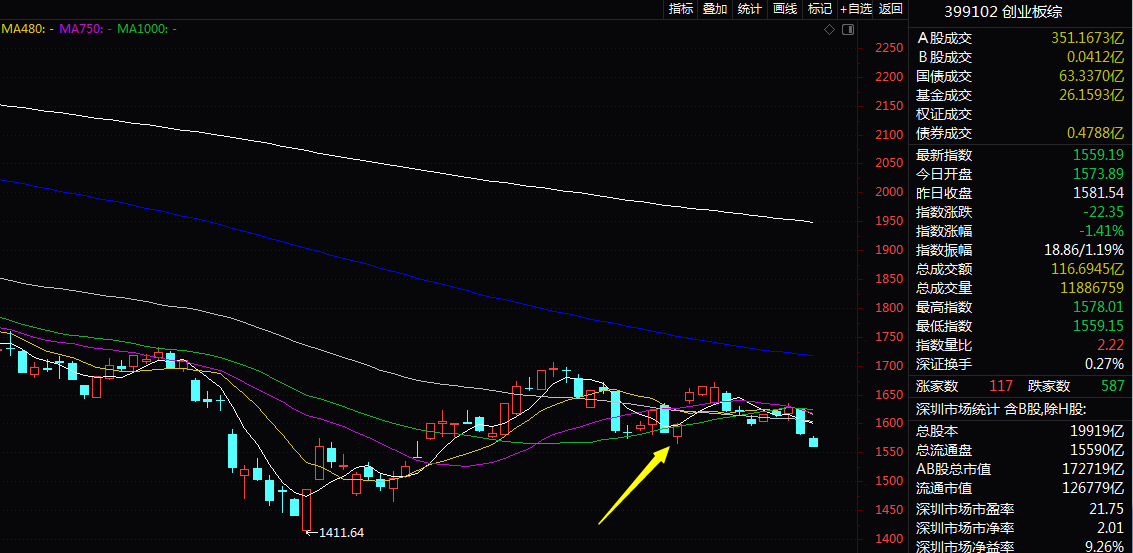Image resolution: width=1133 pixels, height=553 pixels.
Task: Click the 最新指数 value 1559.19
Action: [1099, 155]
